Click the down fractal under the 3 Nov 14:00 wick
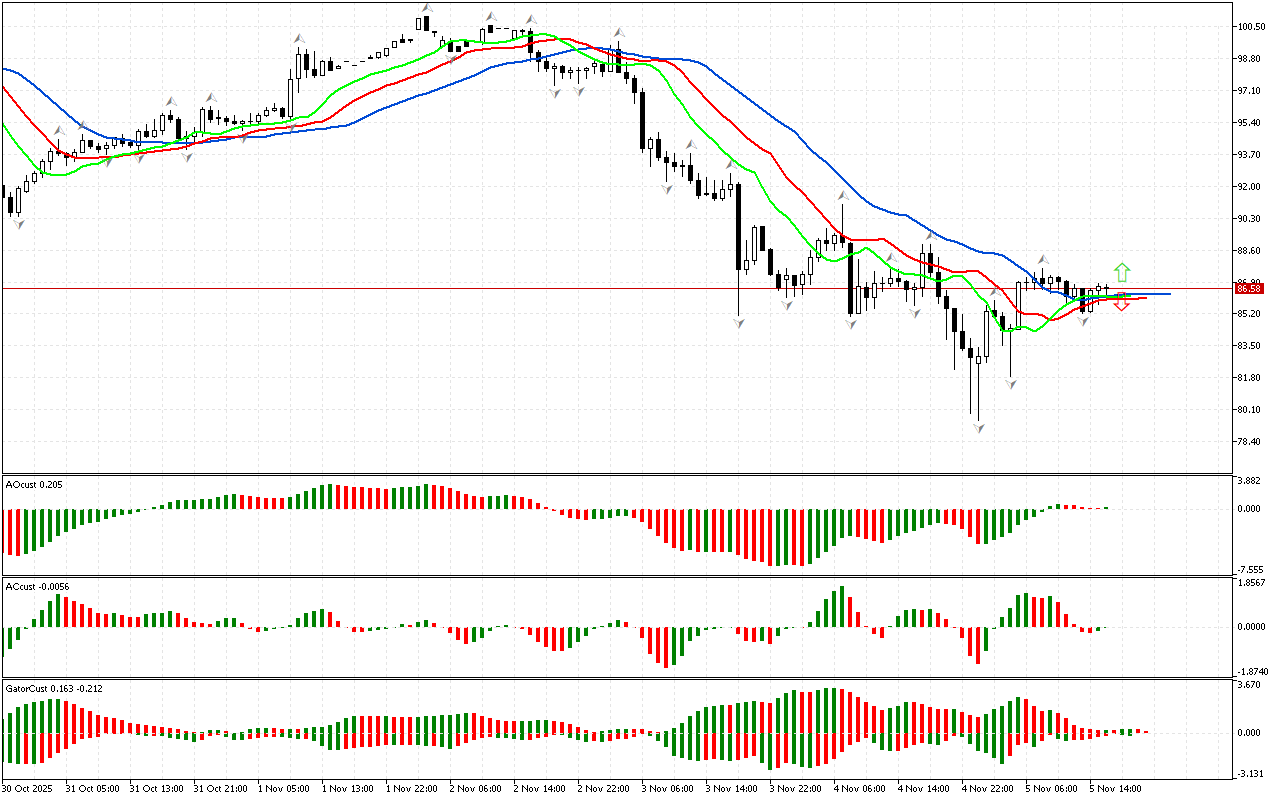1280x800 pixels. pyautogui.click(x=739, y=323)
